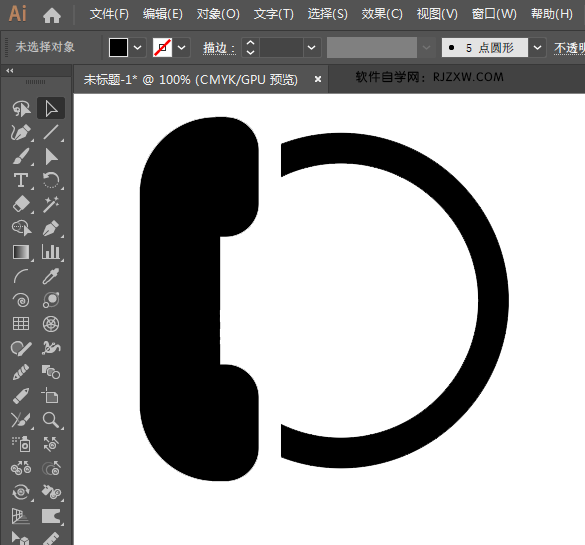Collapse the tools panel with double arrows
585x545 pixels.
10,71
